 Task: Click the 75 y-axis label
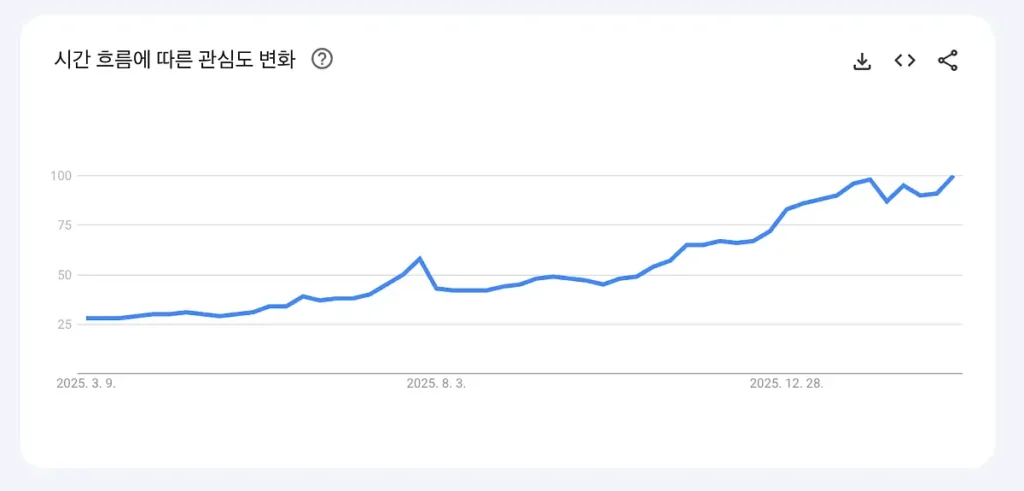tap(66, 226)
